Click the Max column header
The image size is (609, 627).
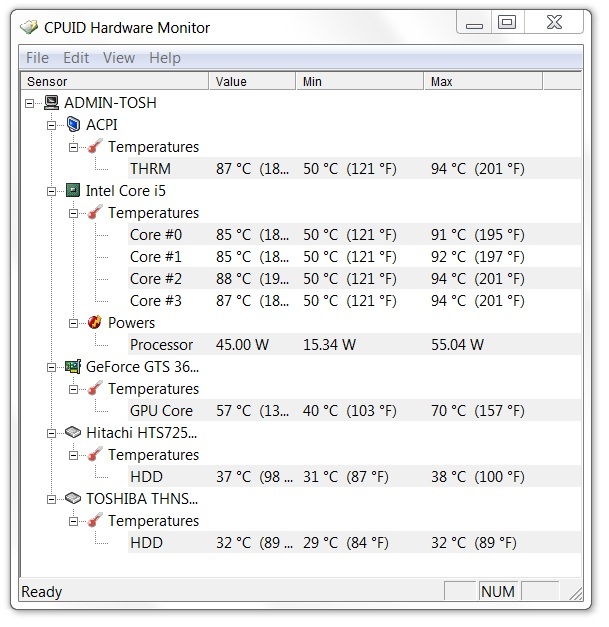click(x=483, y=82)
